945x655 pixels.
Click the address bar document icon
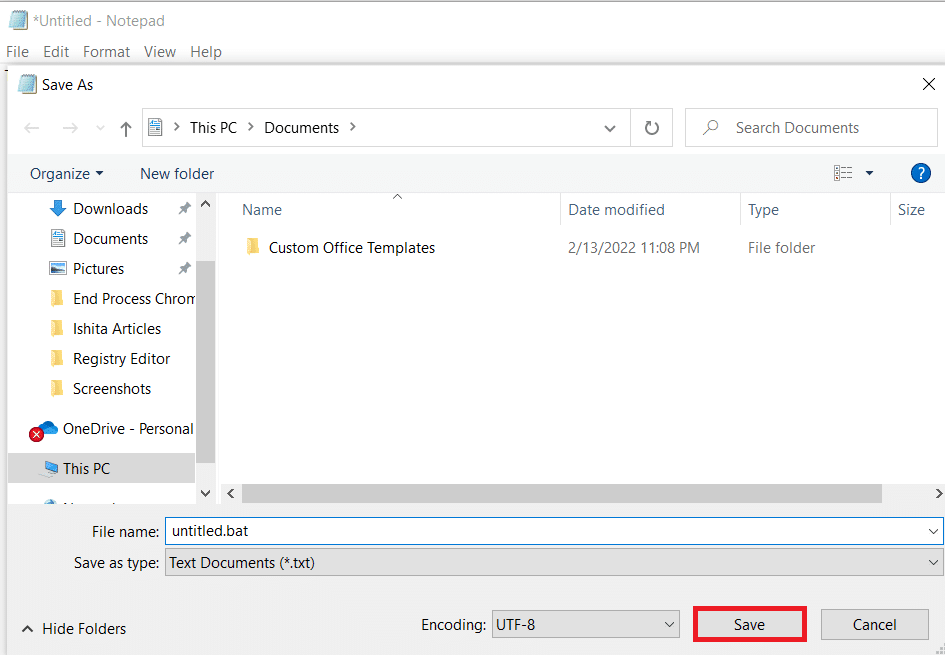pyautogui.click(x=155, y=127)
